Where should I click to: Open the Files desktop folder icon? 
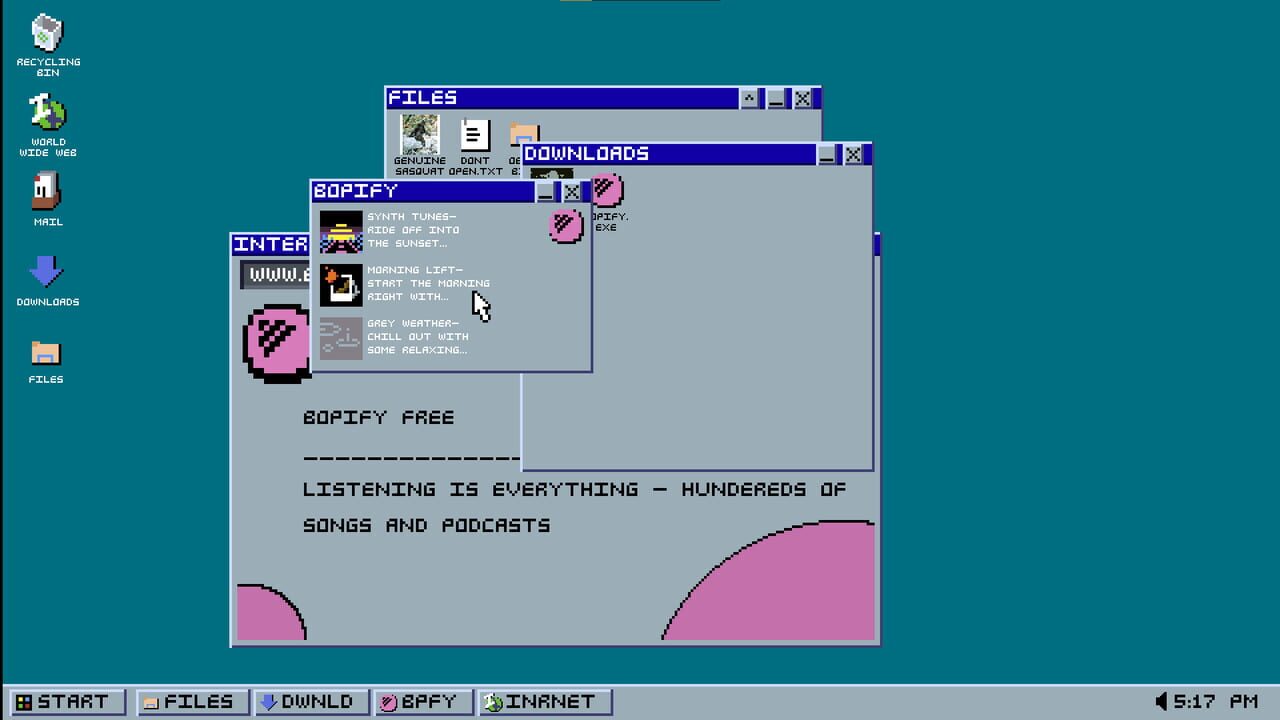46,361
